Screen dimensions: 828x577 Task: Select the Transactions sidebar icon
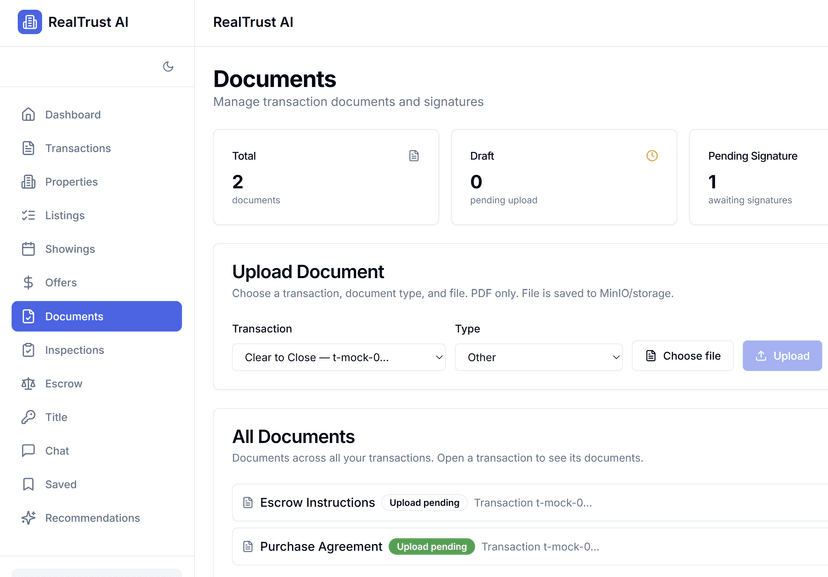pyautogui.click(x=31, y=148)
